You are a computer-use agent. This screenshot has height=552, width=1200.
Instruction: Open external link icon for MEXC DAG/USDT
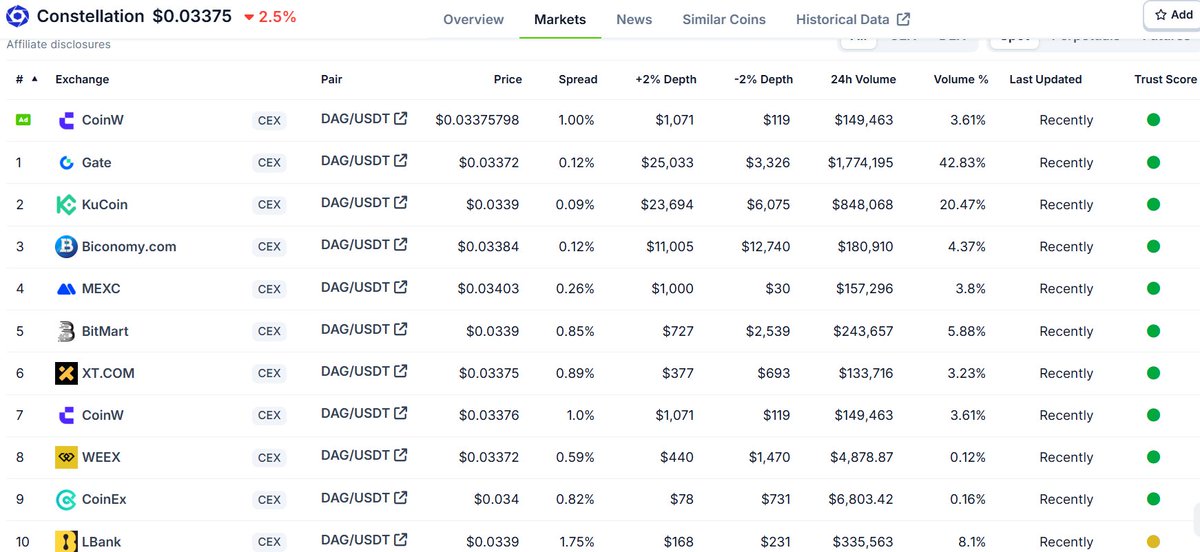coord(401,287)
